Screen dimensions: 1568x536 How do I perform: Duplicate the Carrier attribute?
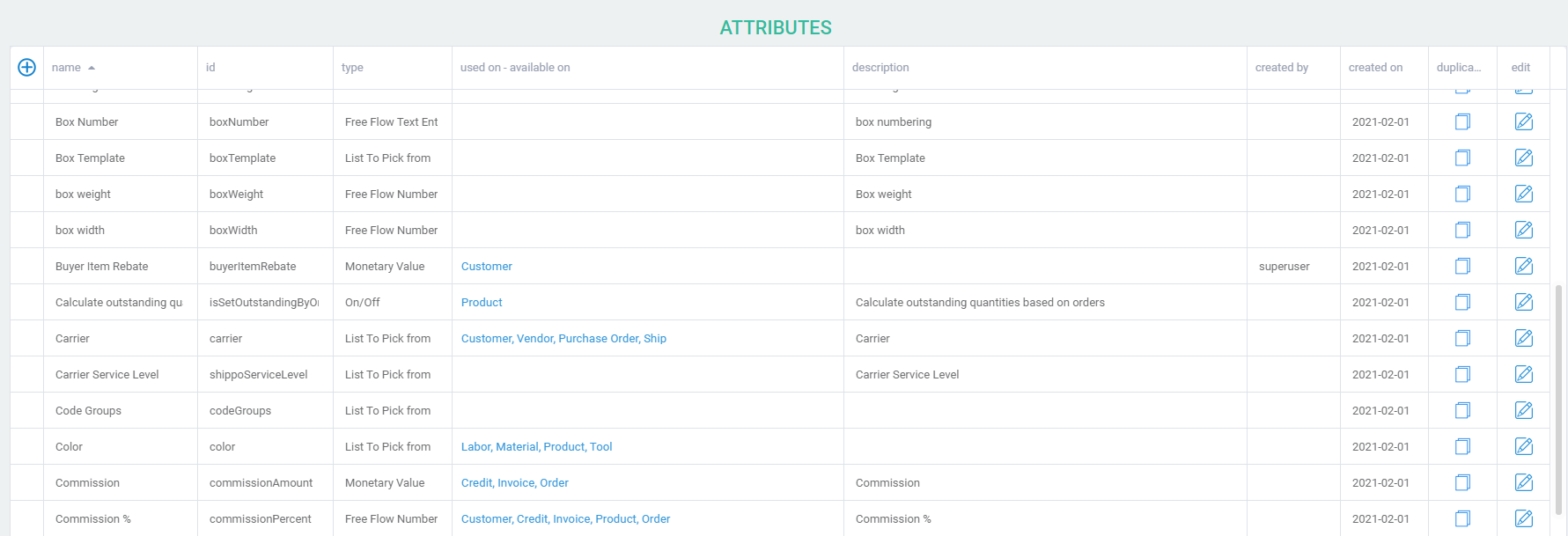click(1463, 338)
